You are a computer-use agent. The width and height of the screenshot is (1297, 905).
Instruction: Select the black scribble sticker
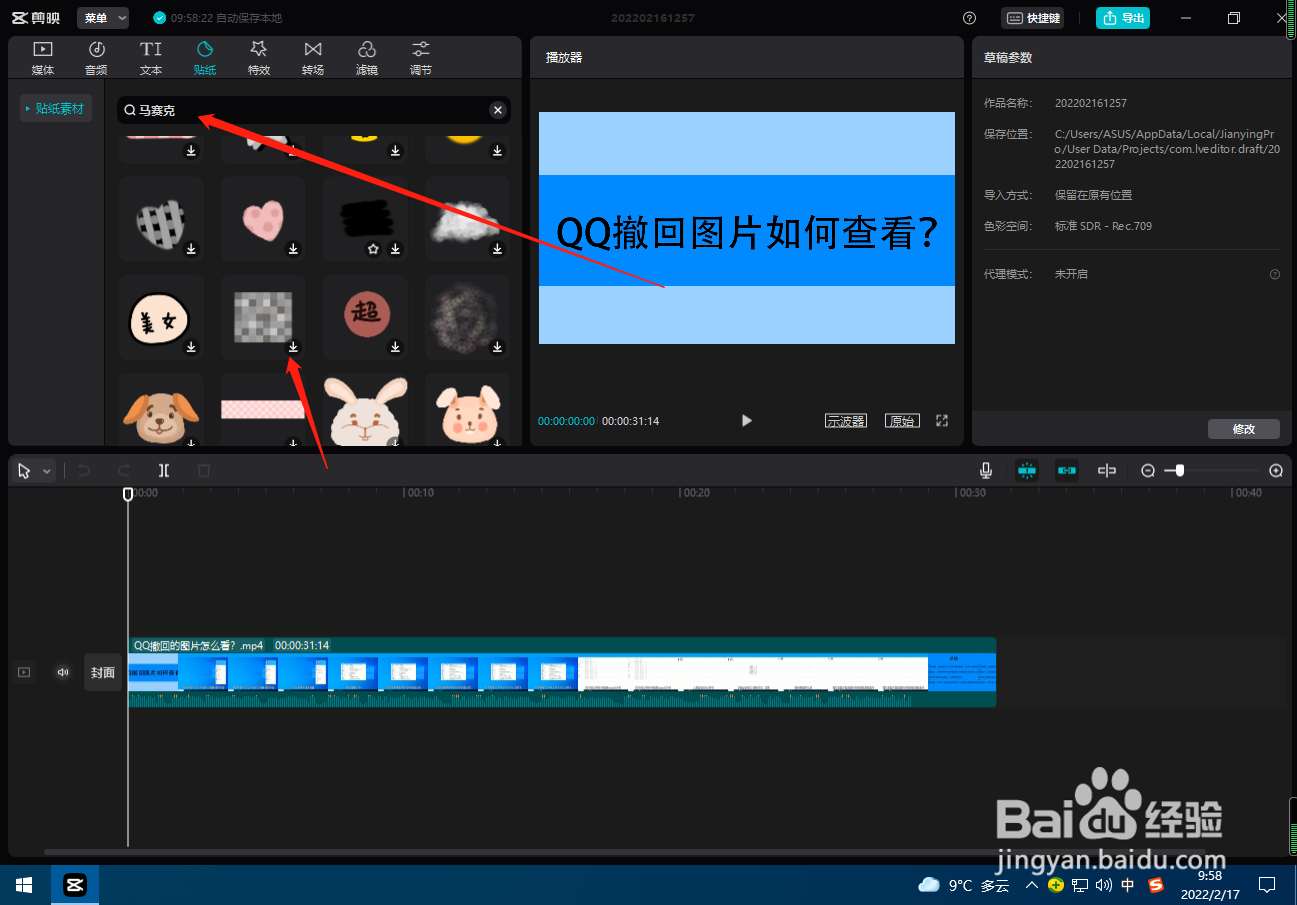tap(365, 218)
